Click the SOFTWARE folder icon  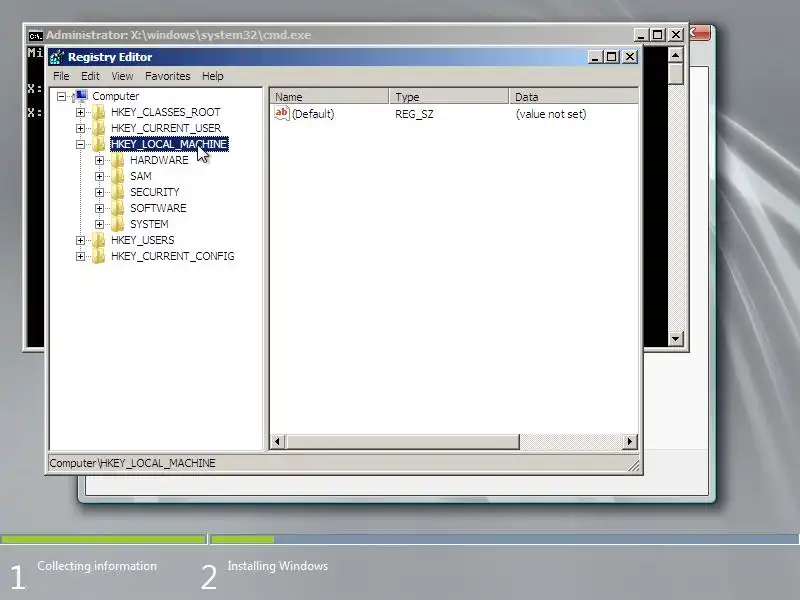[x=118, y=208]
